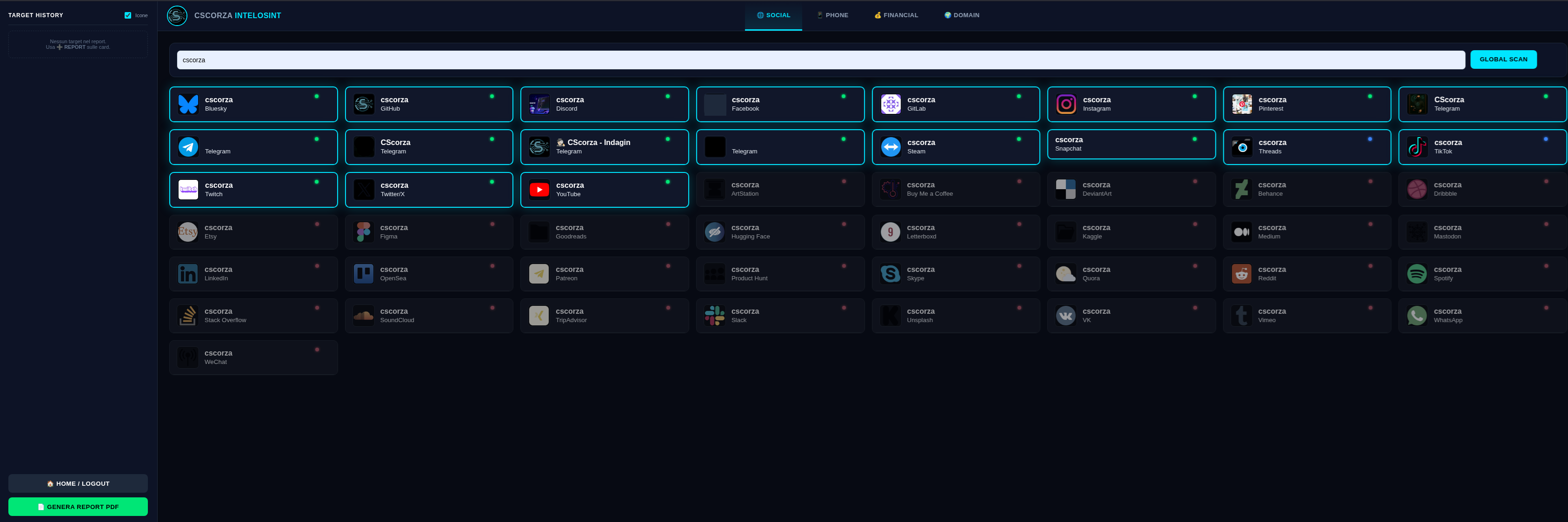Click the Instagram camera icon
Screen dimensions: 1568x522
pos(1066,104)
